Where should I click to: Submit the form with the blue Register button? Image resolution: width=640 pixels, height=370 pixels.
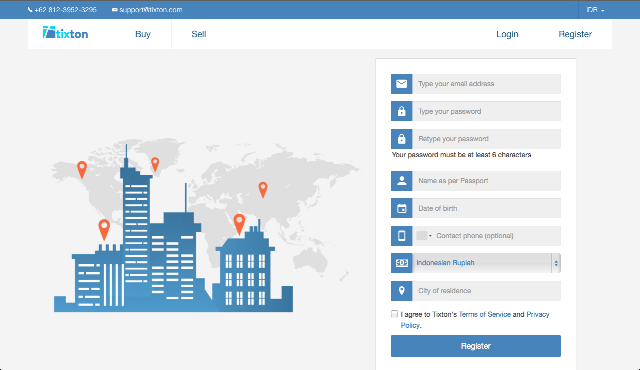tap(476, 346)
